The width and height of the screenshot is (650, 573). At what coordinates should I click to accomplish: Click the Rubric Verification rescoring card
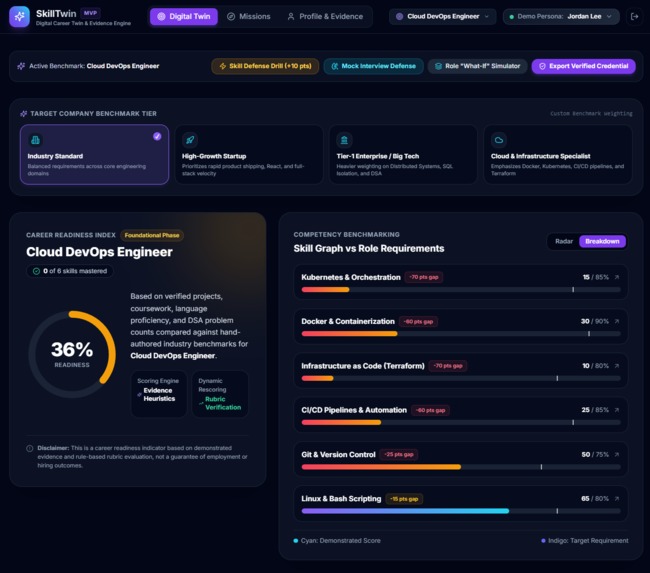pyautogui.click(x=220, y=393)
